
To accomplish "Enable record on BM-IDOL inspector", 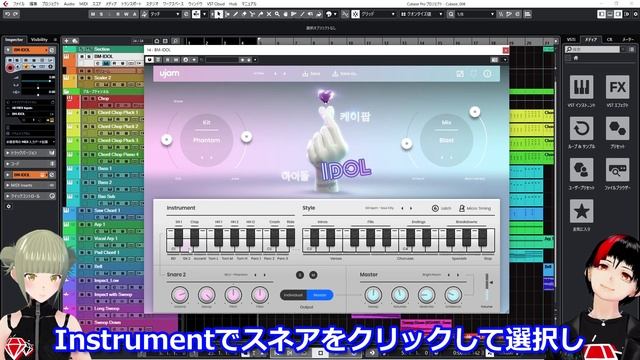I will click(x=10, y=68).
